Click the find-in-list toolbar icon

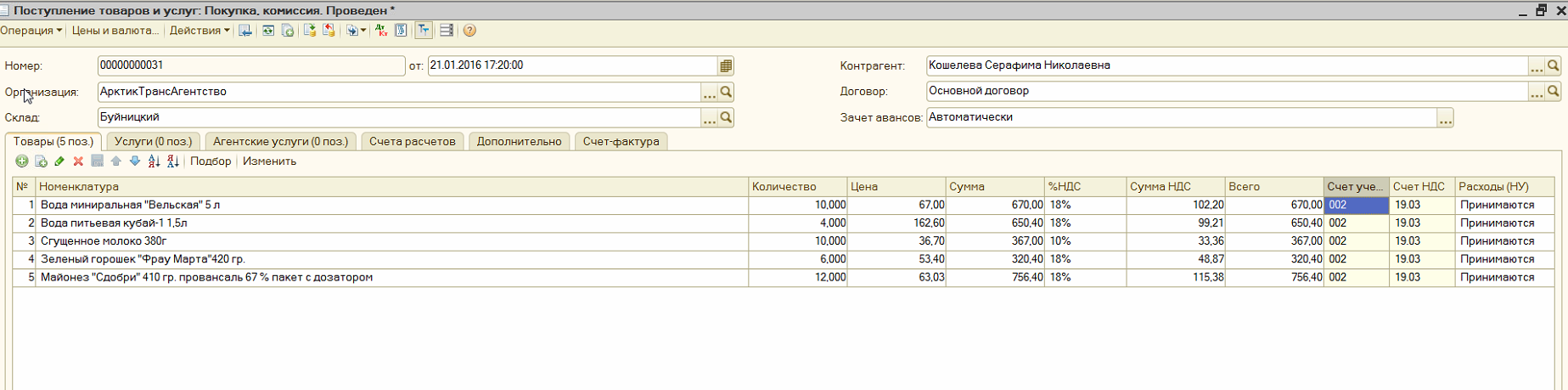245,31
